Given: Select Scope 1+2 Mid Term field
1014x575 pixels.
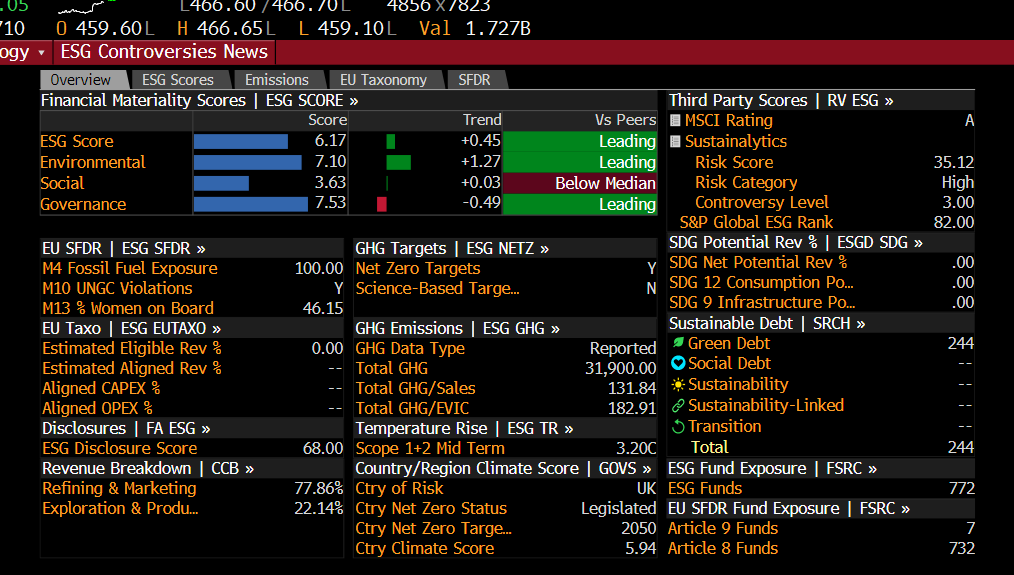Looking at the screenshot, I should (x=506, y=448).
